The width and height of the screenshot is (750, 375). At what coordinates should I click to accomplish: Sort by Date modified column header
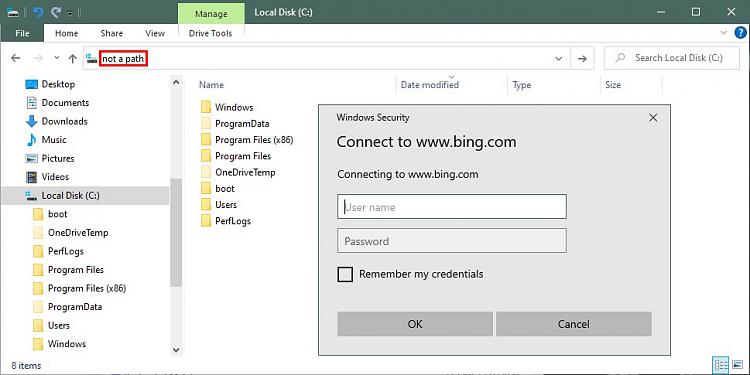[430, 85]
